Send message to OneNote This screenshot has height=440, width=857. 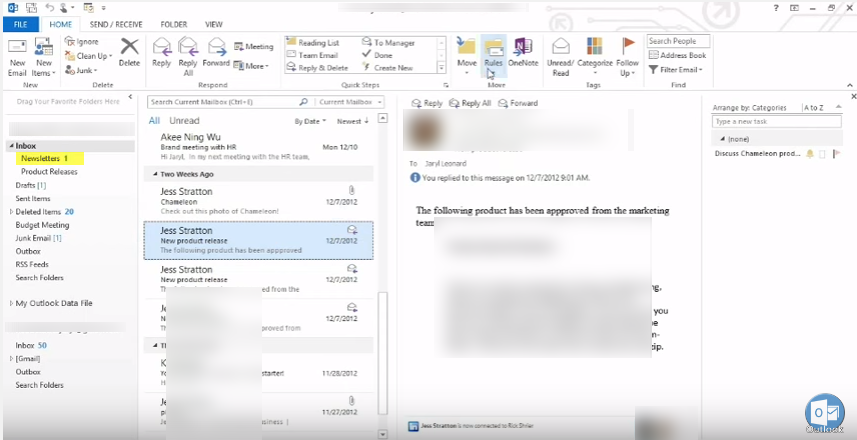click(x=523, y=52)
